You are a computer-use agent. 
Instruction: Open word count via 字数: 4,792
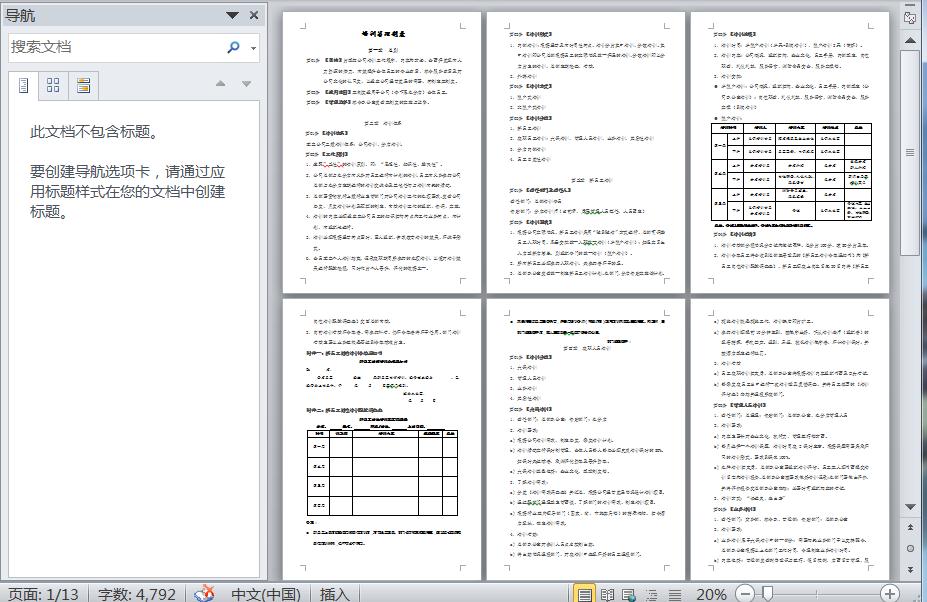point(136,593)
